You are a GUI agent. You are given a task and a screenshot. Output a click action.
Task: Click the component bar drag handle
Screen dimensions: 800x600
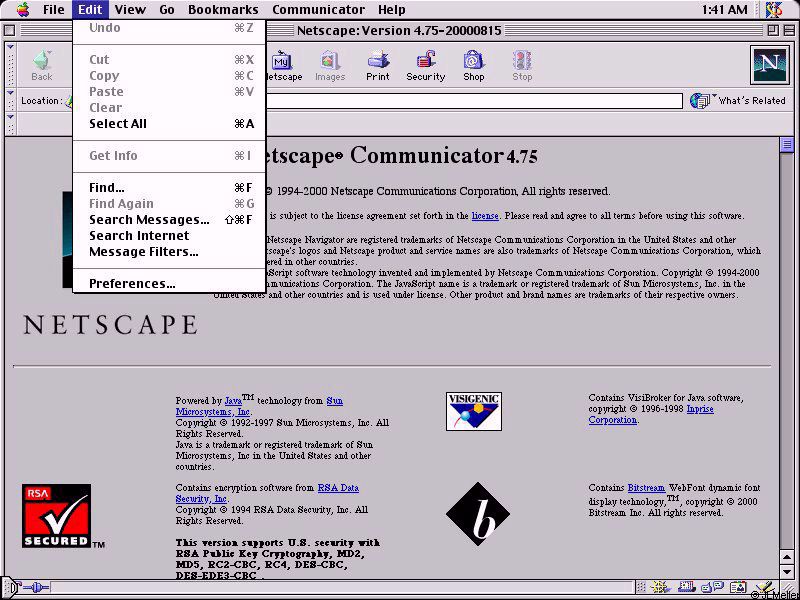pyautogui.click(x=642, y=588)
